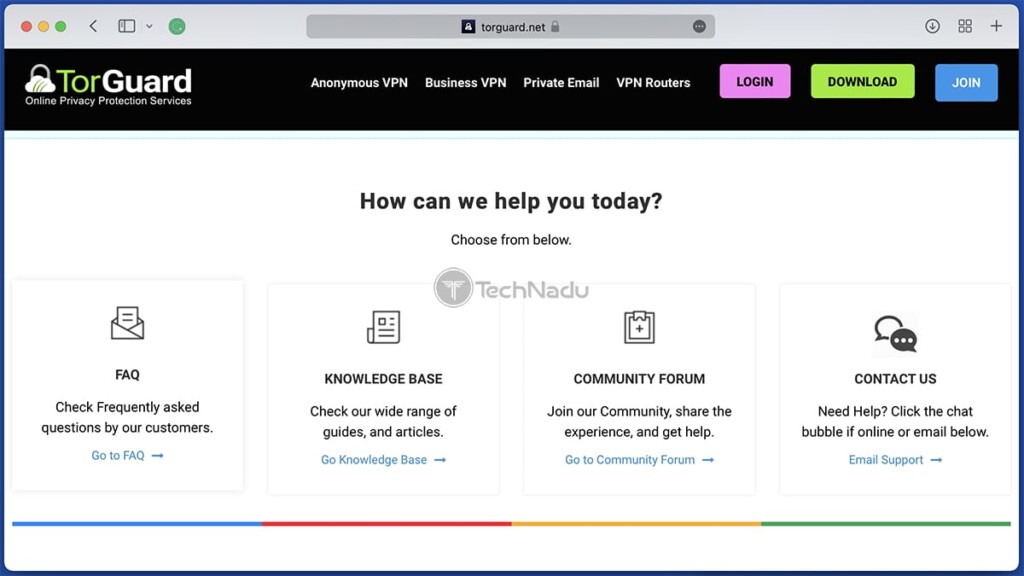Screen dimensions: 1024x576
Task: Click the FAQ card heading
Action: point(127,375)
